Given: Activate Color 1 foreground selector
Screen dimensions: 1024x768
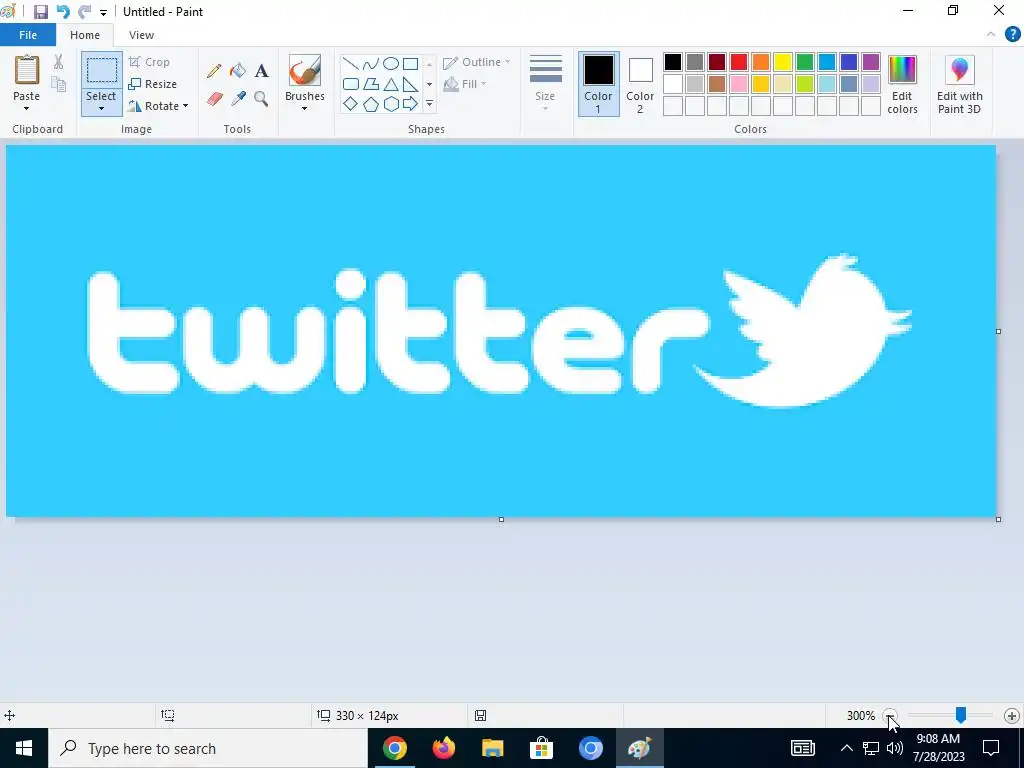Looking at the screenshot, I should coord(598,84).
